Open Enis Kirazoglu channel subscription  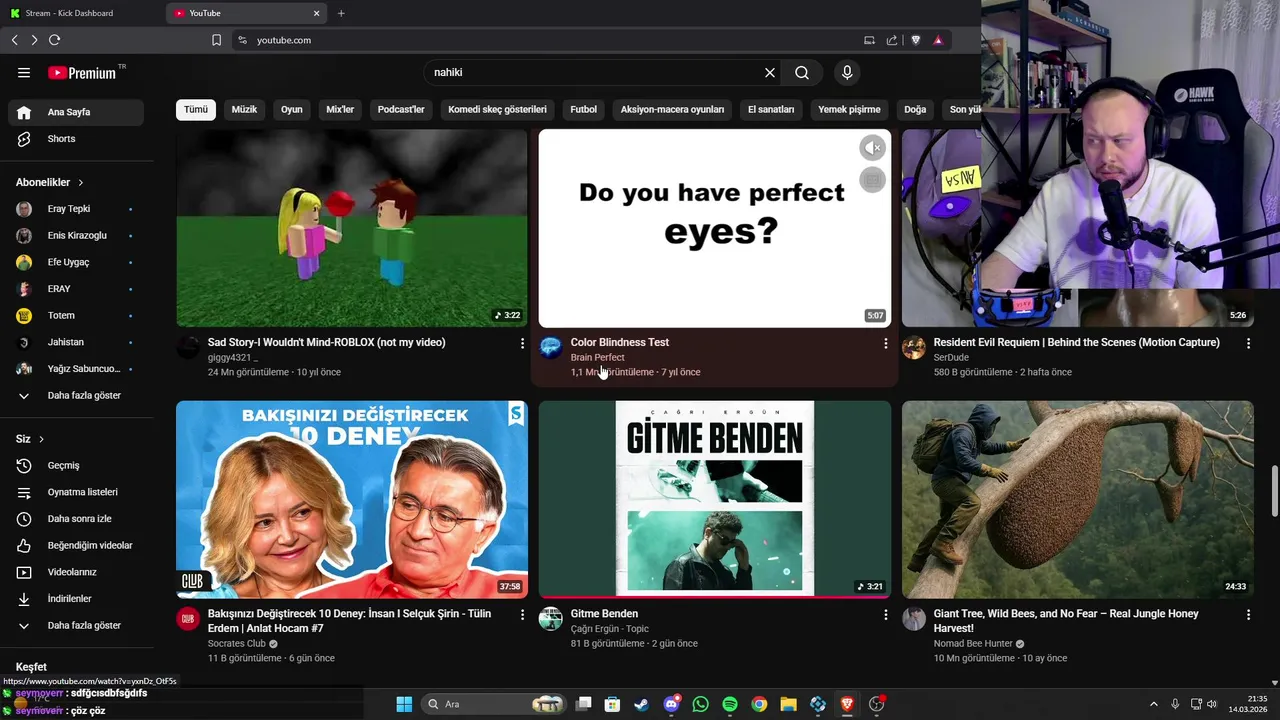pos(76,236)
